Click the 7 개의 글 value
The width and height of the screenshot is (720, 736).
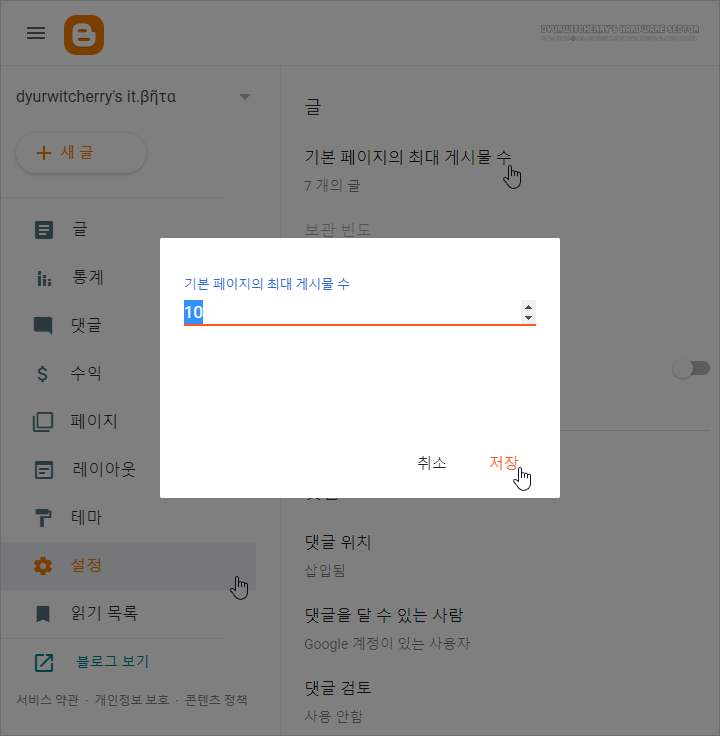pos(332,185)
